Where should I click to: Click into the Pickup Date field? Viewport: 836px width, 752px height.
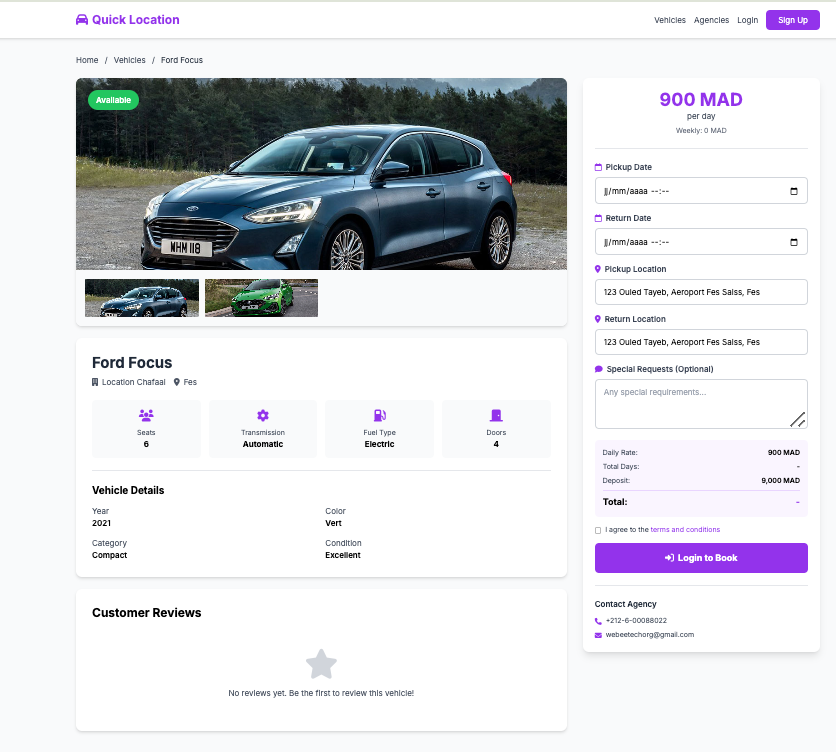click(x=701, y=191)
